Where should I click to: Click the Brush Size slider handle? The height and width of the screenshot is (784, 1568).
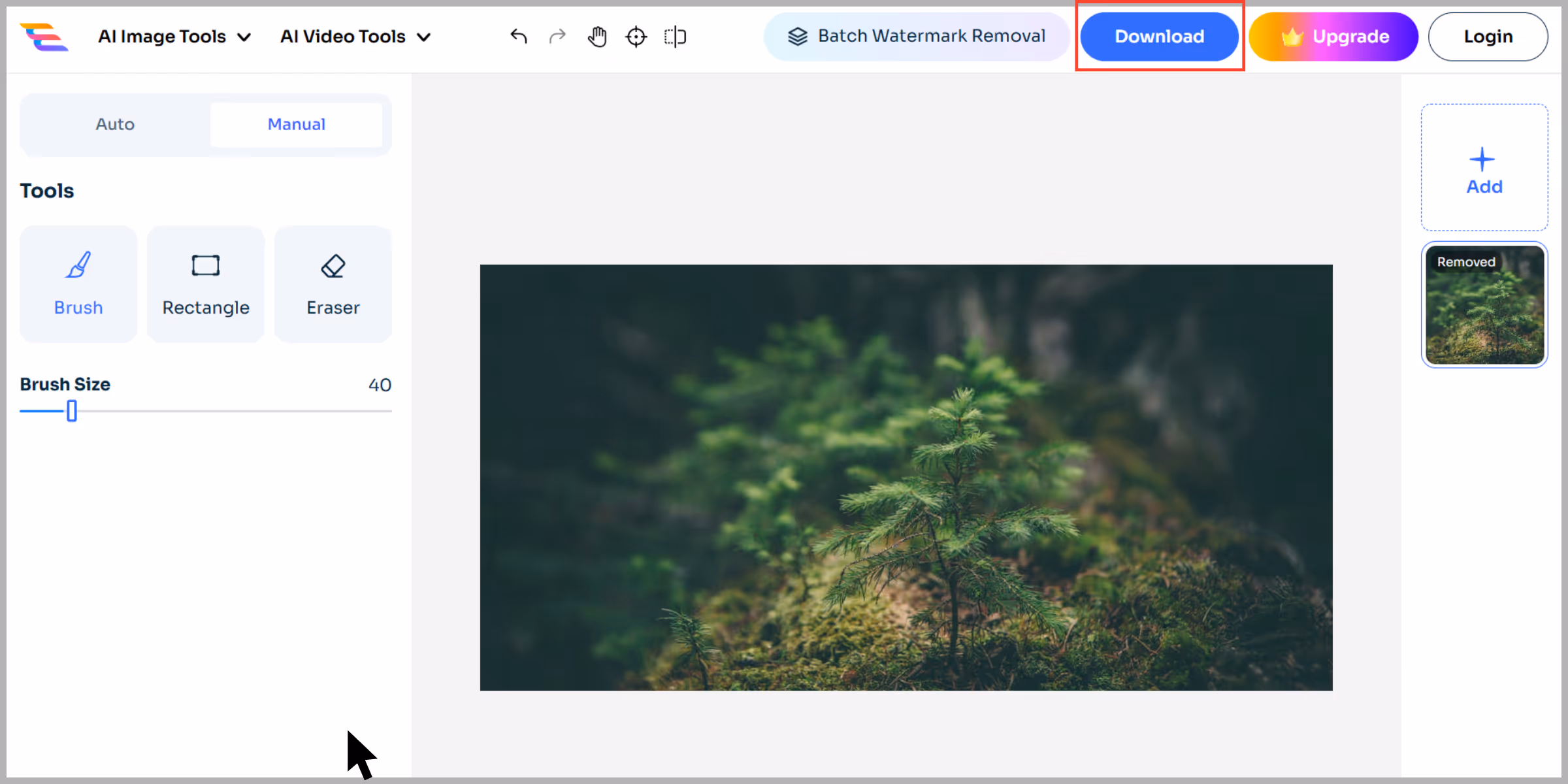(72, 411)
